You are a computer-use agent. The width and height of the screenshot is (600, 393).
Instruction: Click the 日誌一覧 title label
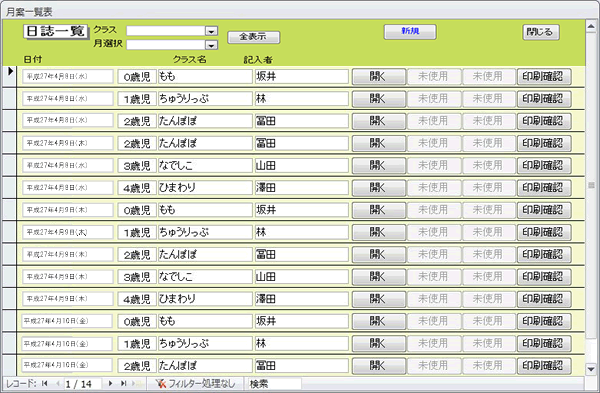click(56, 31)
